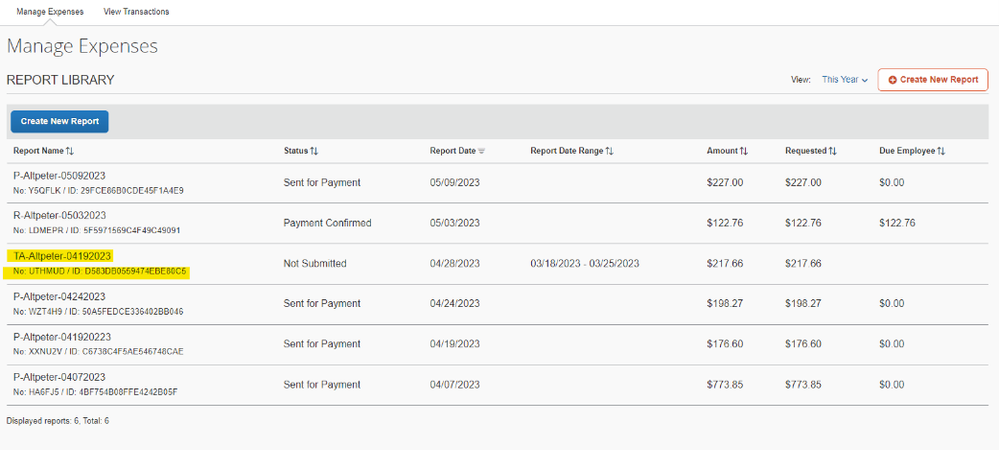Viewport: 999px width, 450px height.
Task: Open report R-Altpeter-05032023
Action: [x=59, y=215]
